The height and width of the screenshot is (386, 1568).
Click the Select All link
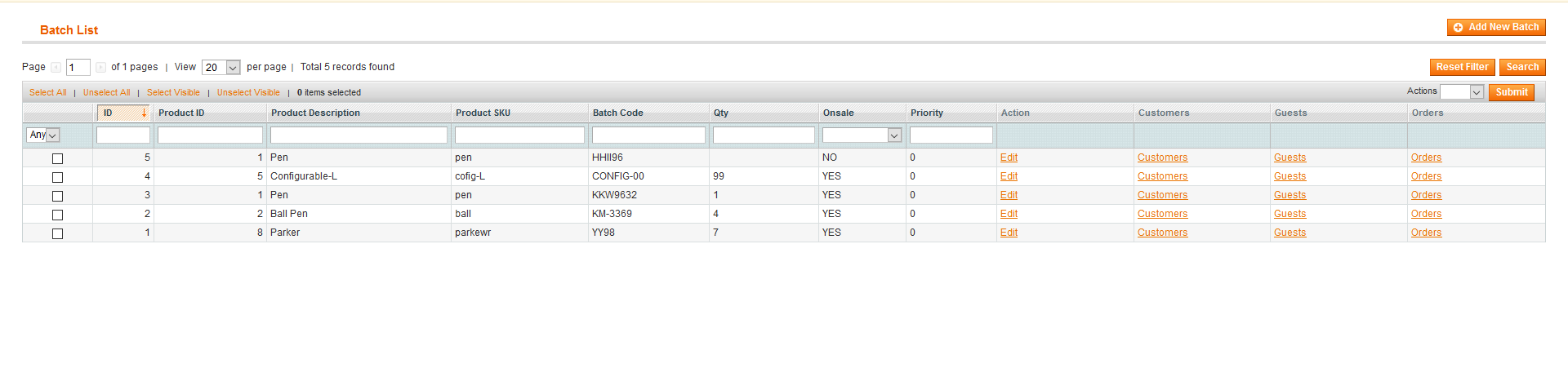48,93
